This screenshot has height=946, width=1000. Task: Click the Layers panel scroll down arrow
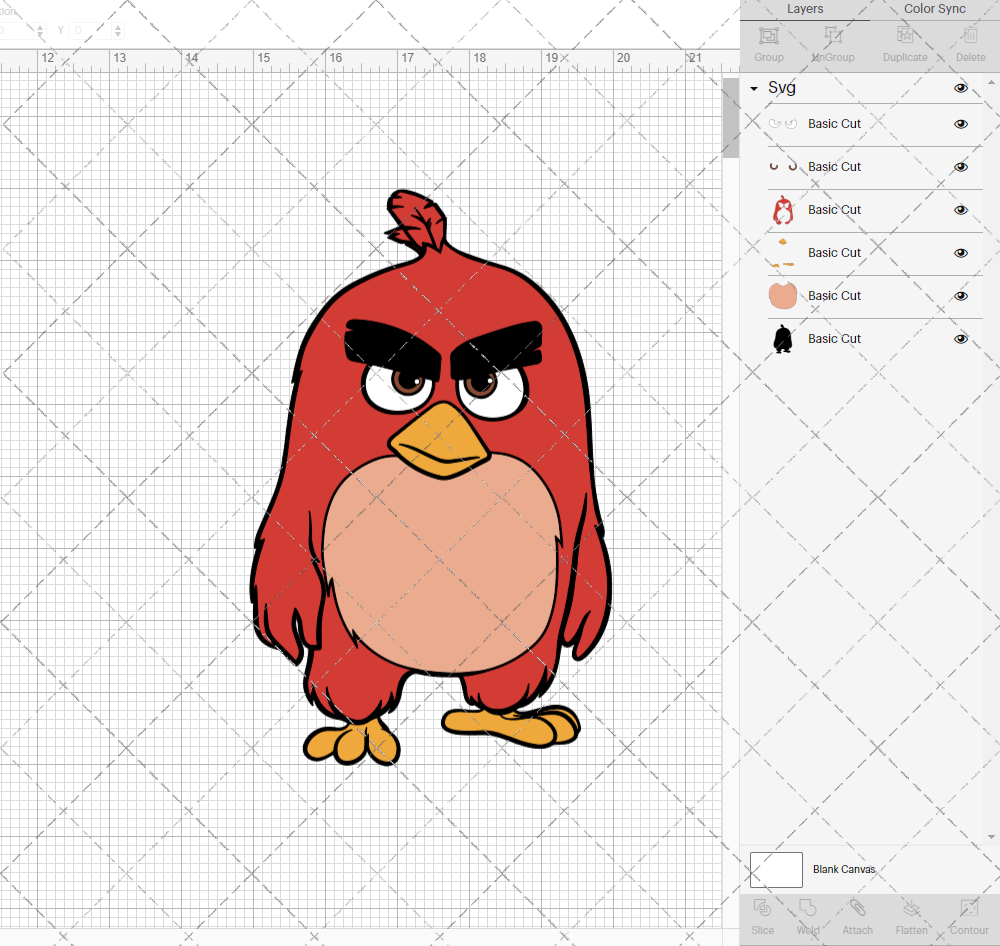[x=990, y=837]
